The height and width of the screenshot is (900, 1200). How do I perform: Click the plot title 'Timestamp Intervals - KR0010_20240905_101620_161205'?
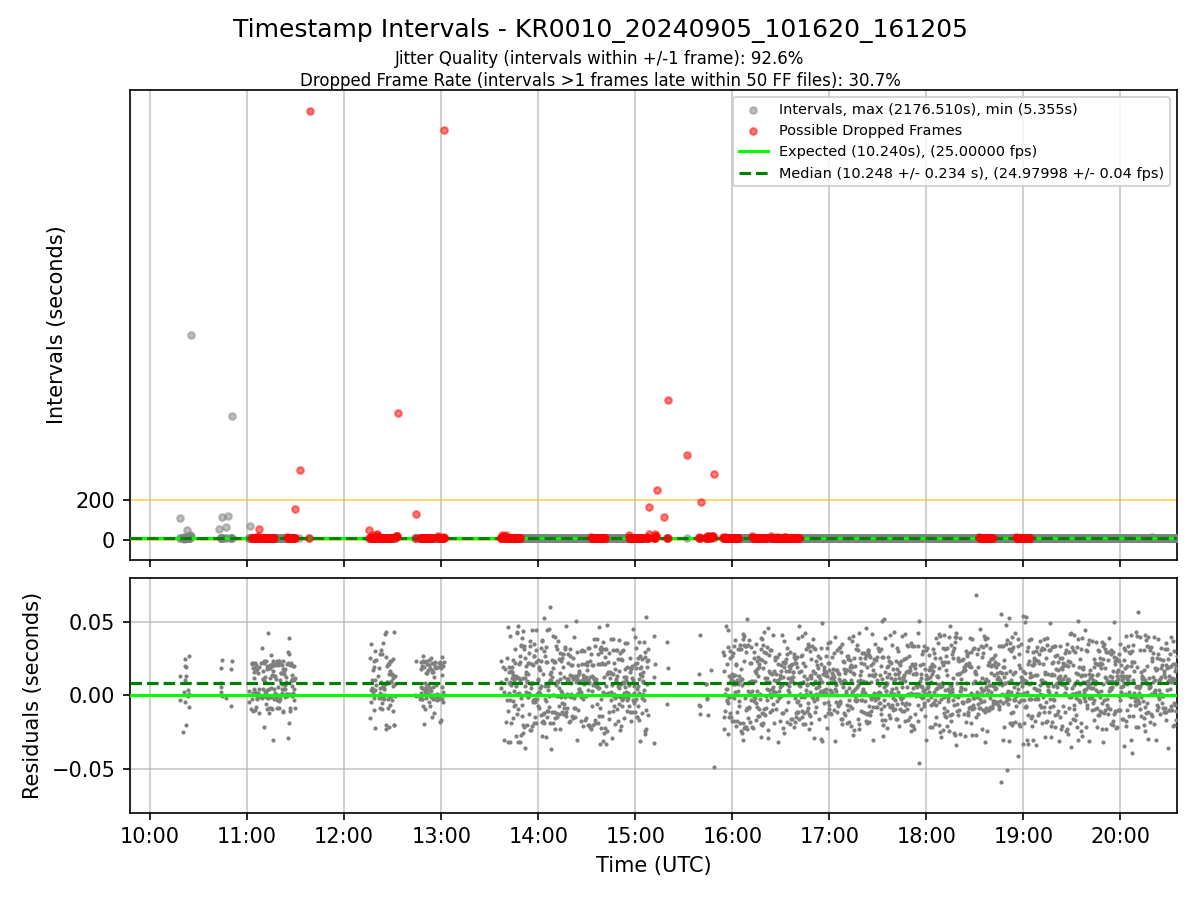600,29
